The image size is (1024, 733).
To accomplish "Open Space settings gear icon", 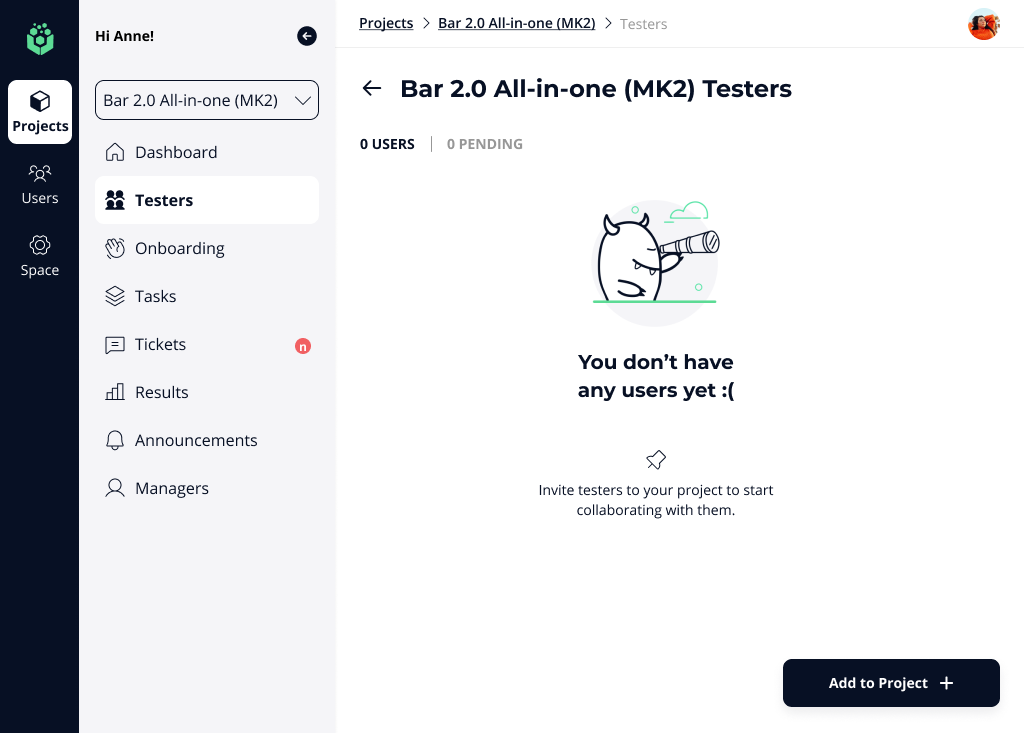I will tap(40, 246).
